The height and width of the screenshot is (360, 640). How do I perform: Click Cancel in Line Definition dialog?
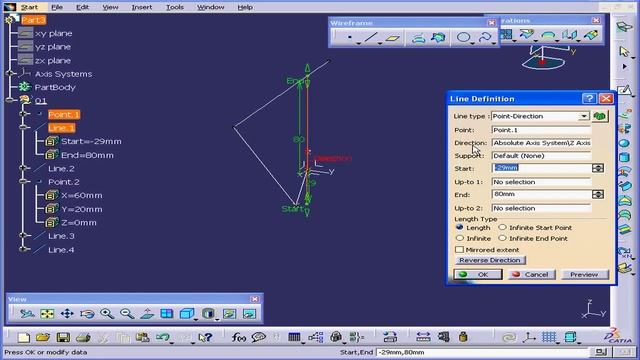[x=532, y=275]
